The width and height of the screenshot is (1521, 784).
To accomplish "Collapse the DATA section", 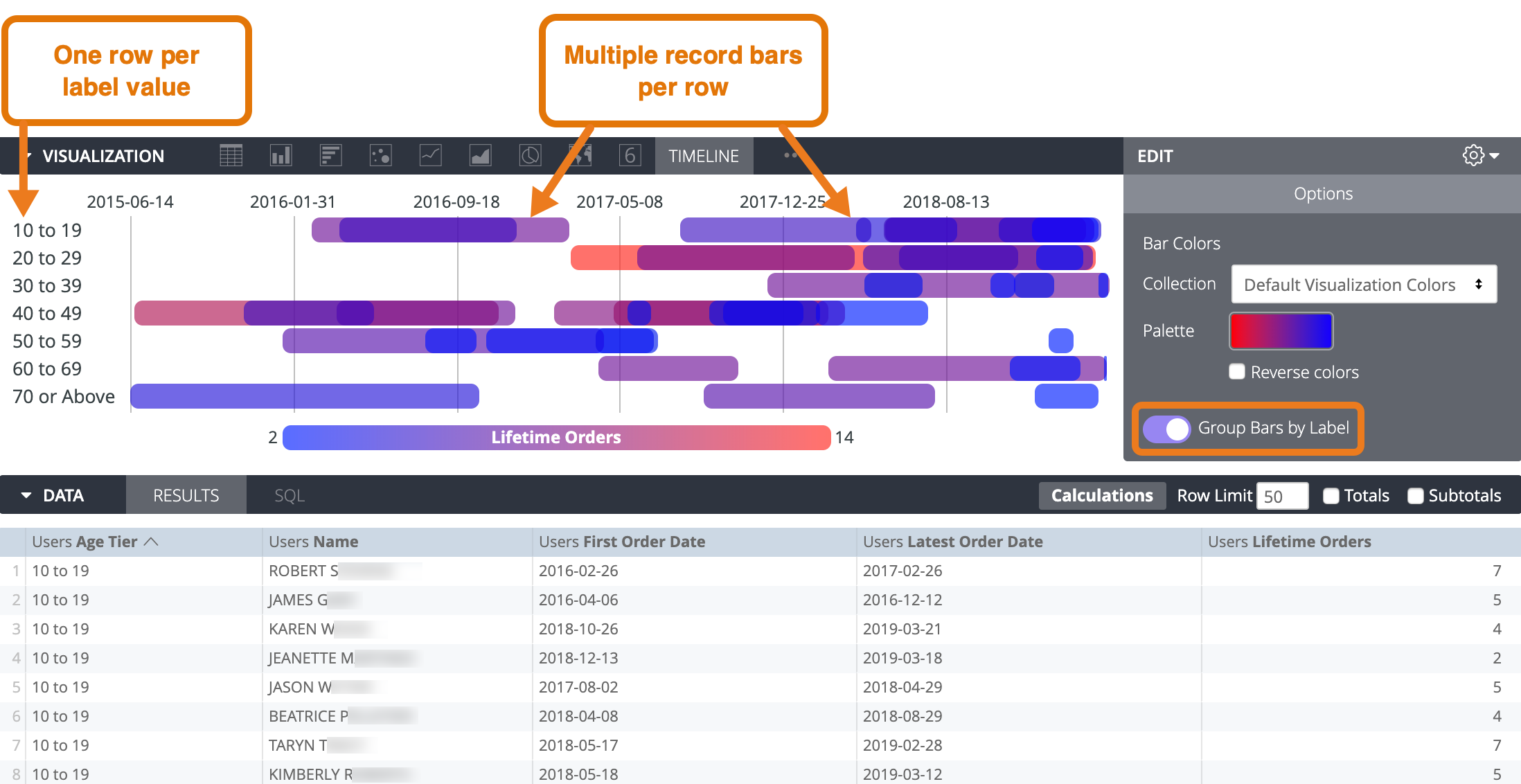I will pos(26,495).
